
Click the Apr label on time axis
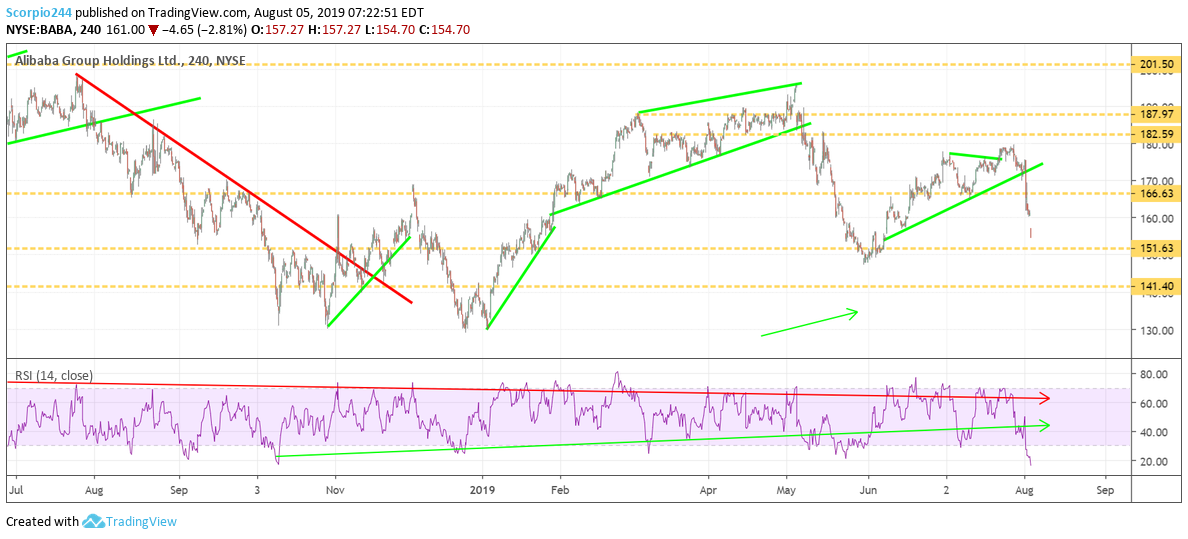tap(708, 491)
